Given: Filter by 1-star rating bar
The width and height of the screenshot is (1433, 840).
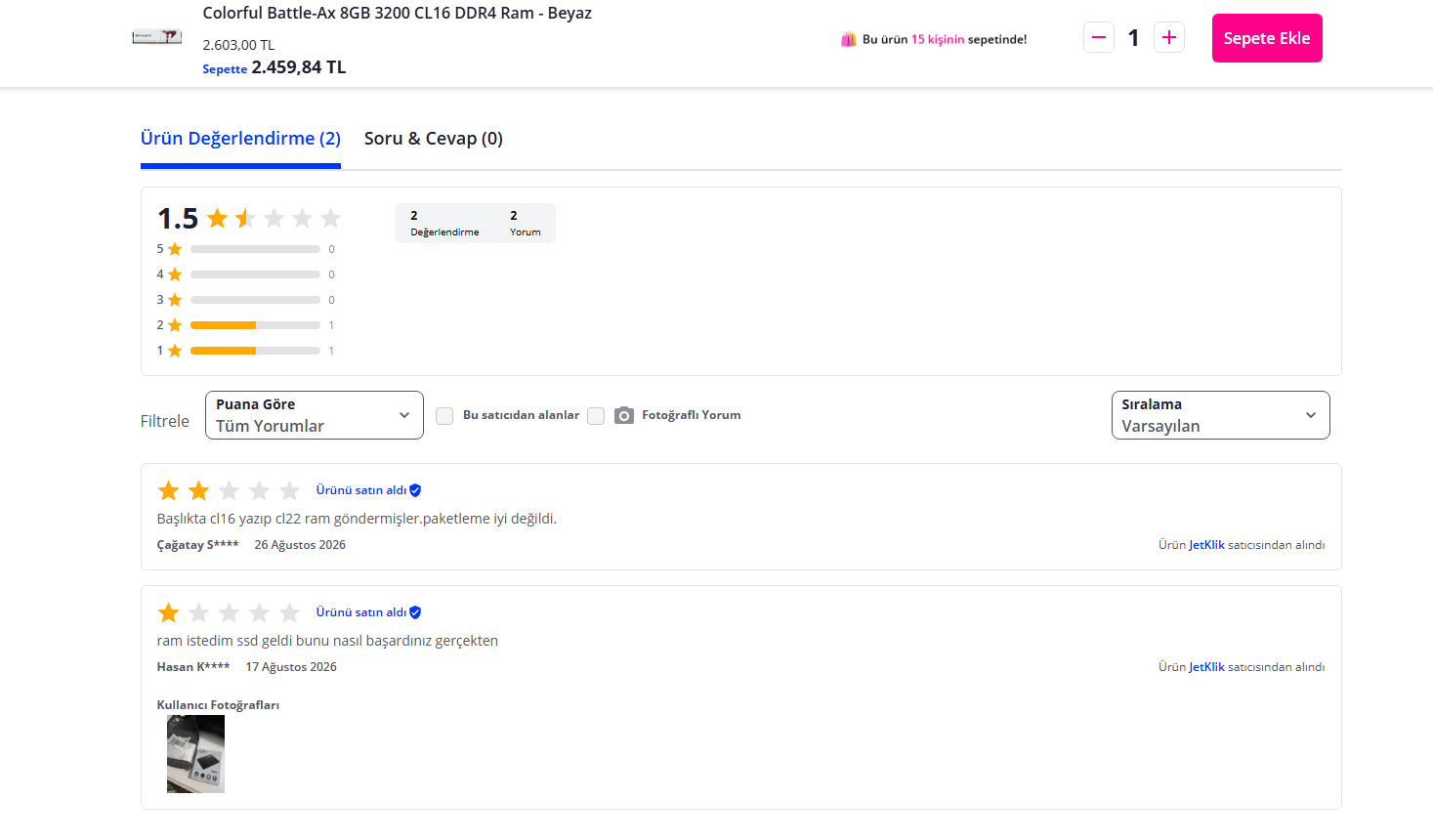Looking at the screenshot, I should (255, 351).
